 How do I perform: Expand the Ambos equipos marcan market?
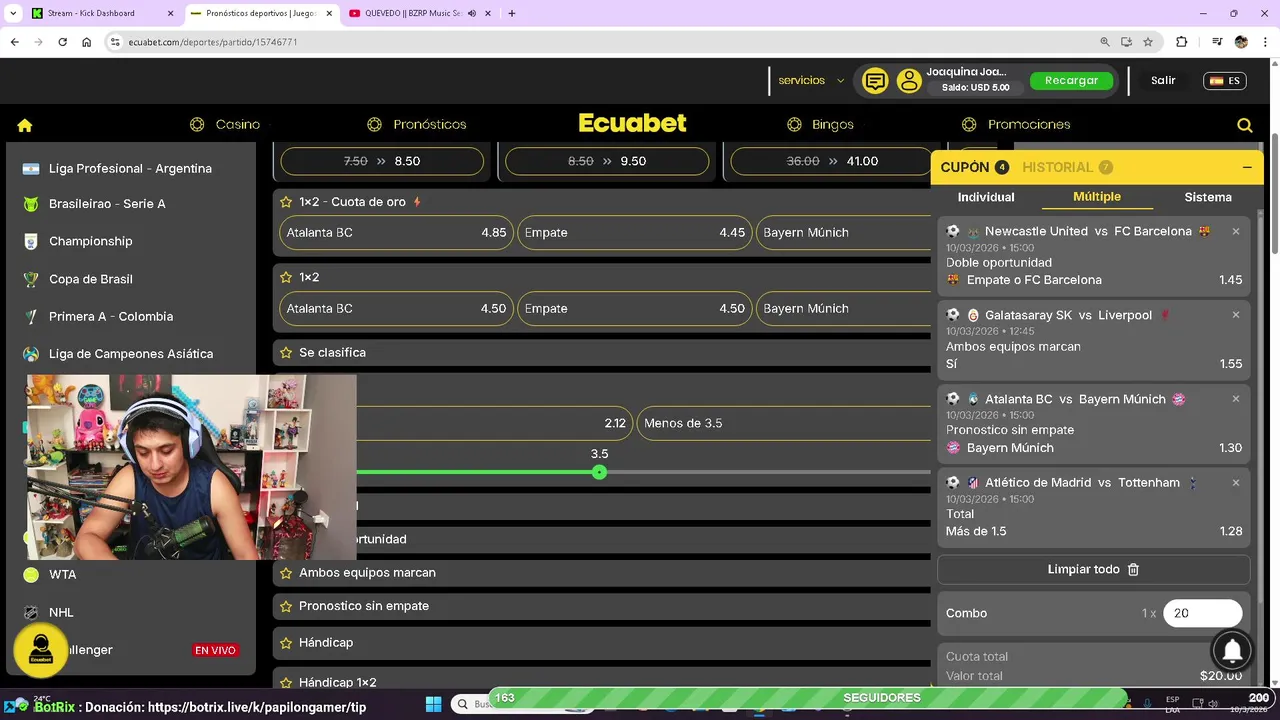pos(601,573)
